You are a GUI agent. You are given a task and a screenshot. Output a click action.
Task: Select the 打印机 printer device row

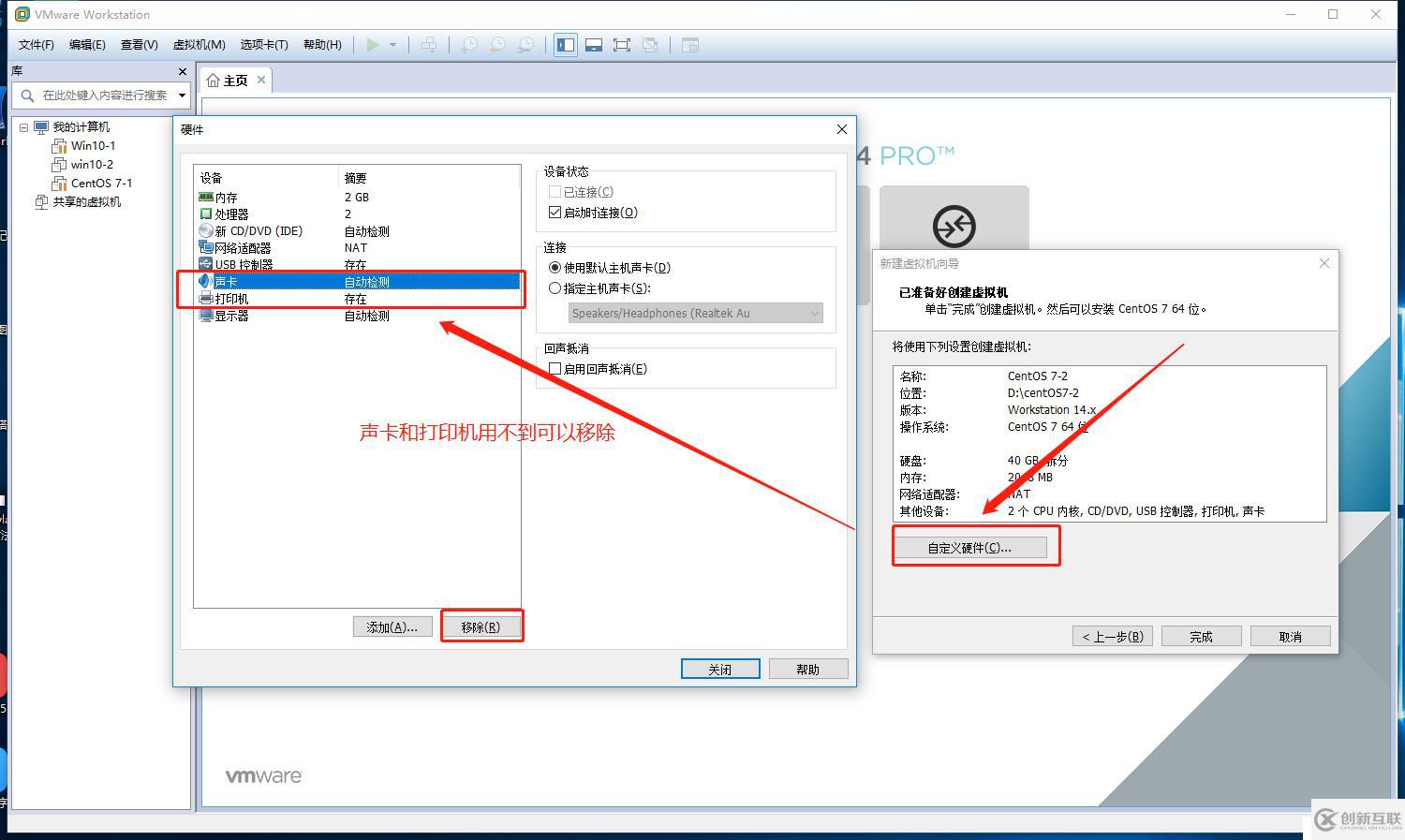[x=357, y=299]
